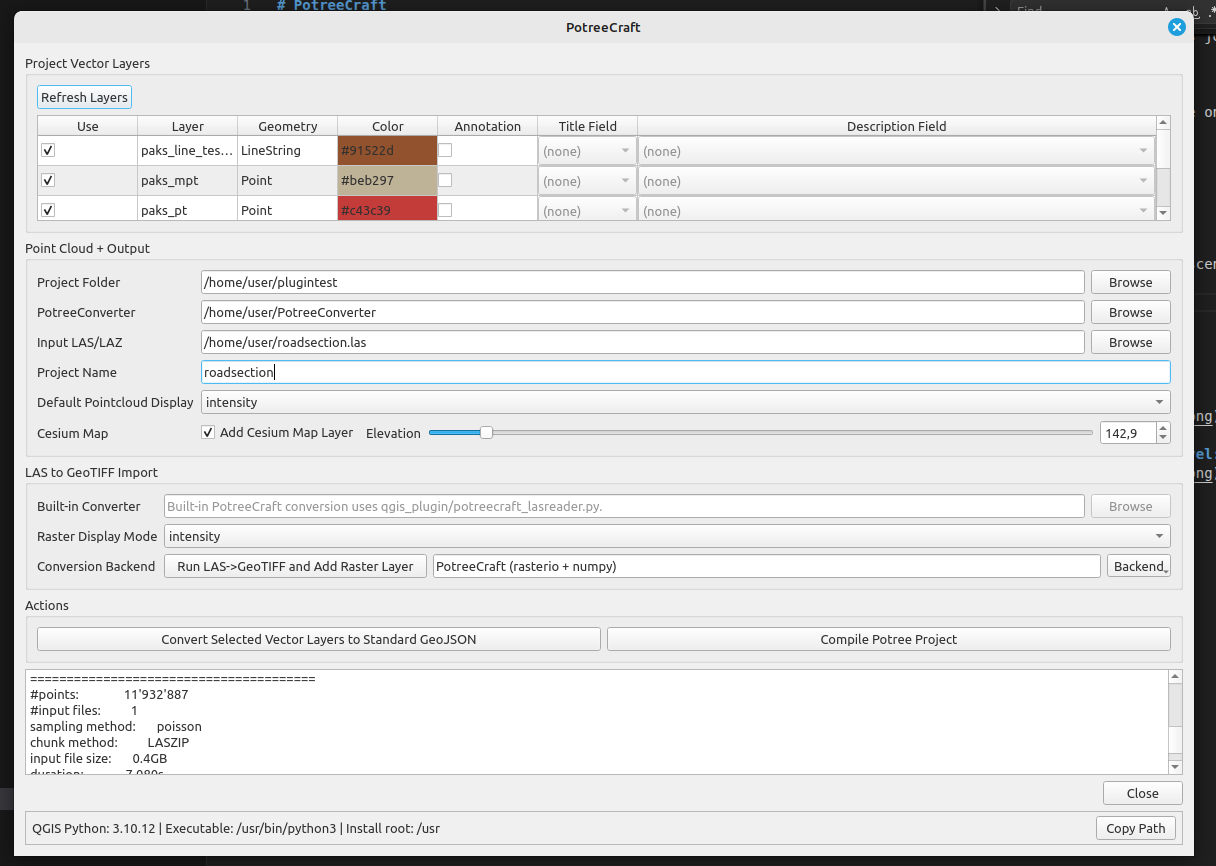
Task: Select the paks_pt layer name cell
Action: [x=188, y=209]
